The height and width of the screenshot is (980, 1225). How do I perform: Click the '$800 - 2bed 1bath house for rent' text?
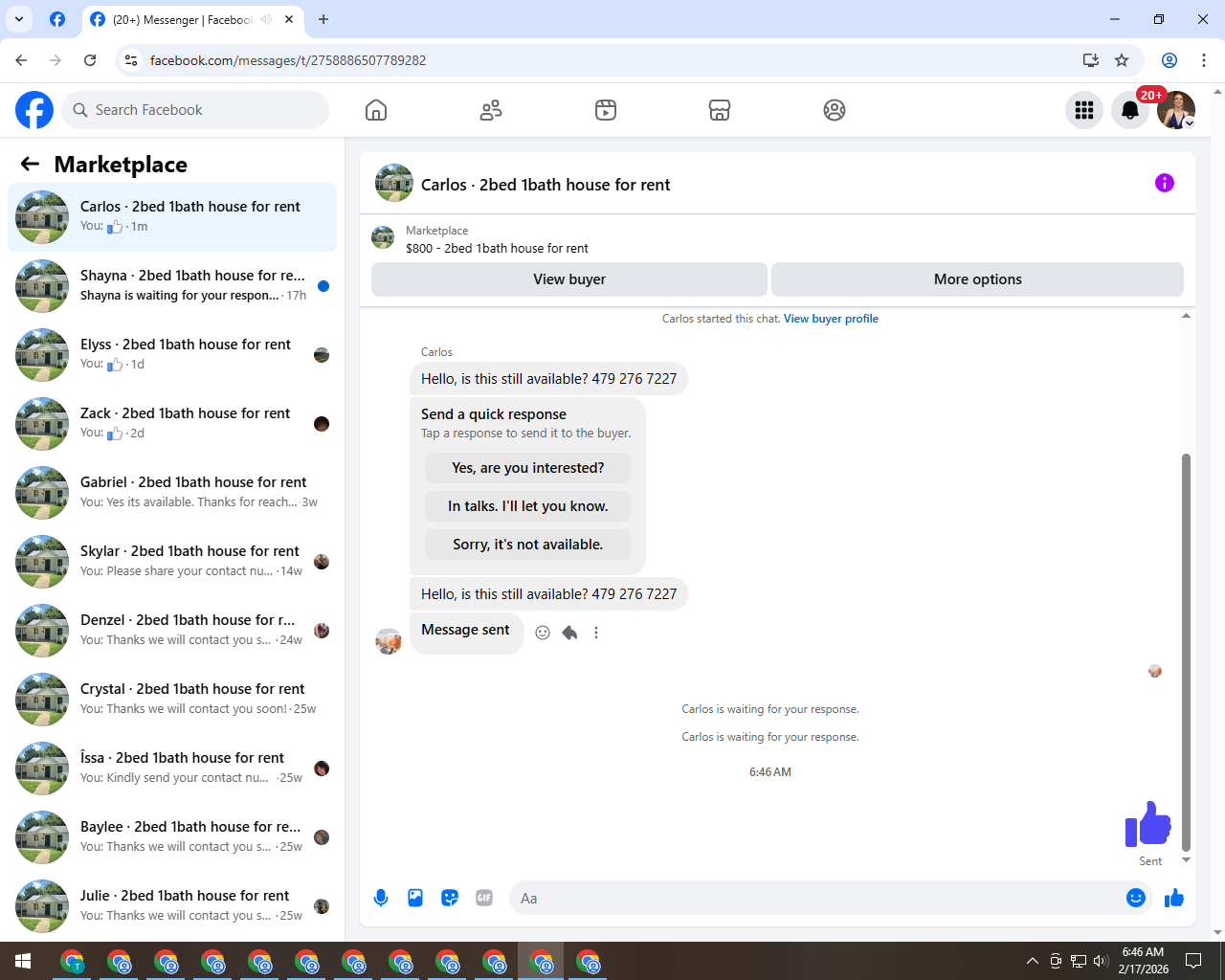pyautogui.click(x=497, y=248)
